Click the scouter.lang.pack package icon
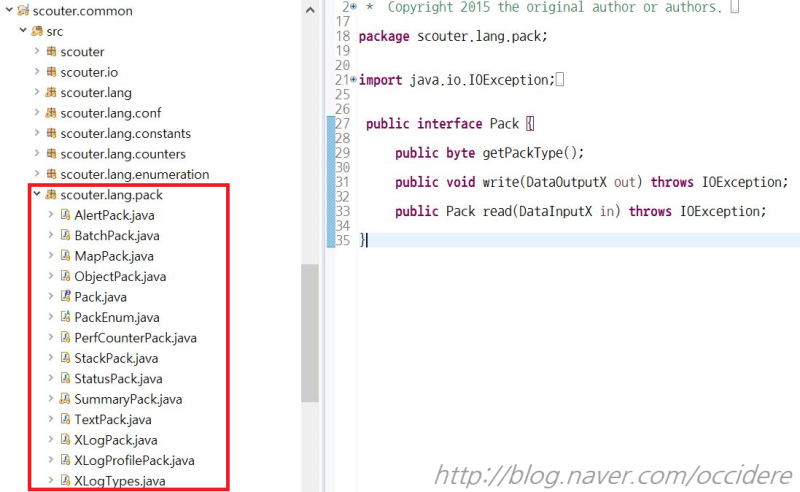 (51, 194)
